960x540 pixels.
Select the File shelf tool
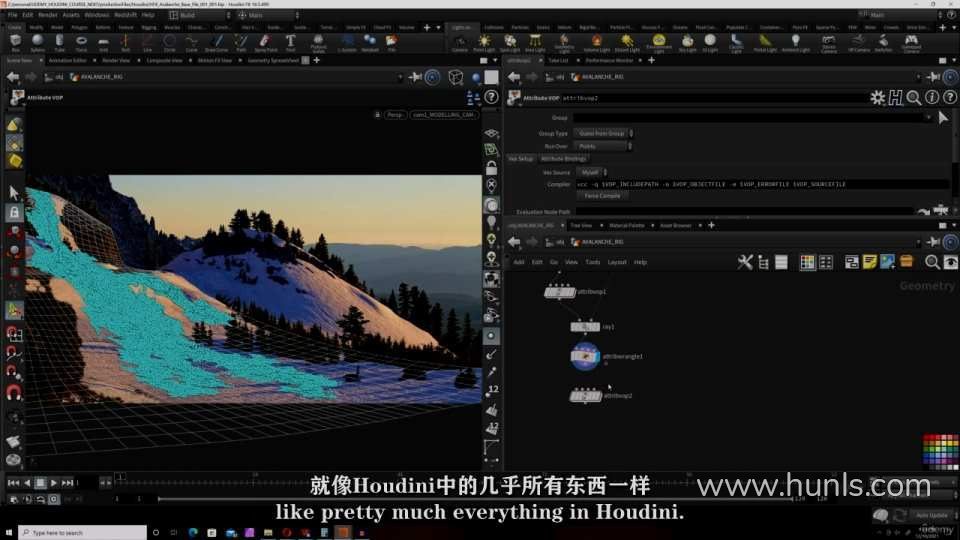point(391,42)
